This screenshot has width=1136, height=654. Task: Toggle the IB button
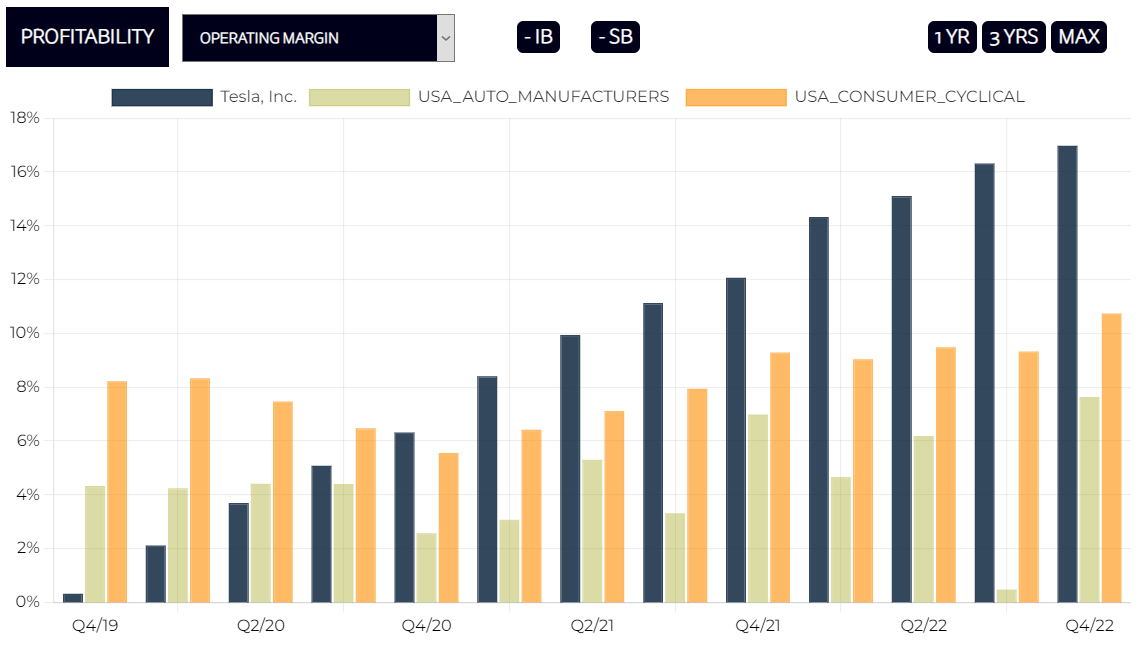(x=538, y=37)
